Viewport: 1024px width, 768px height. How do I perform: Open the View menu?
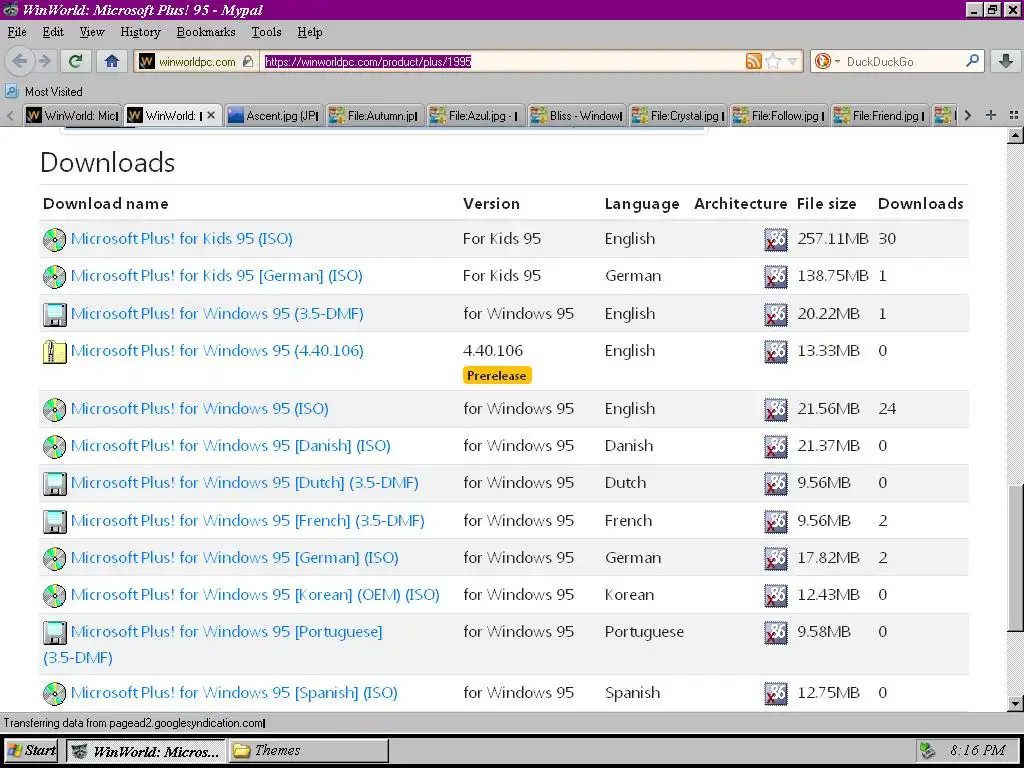coord(91,32)
